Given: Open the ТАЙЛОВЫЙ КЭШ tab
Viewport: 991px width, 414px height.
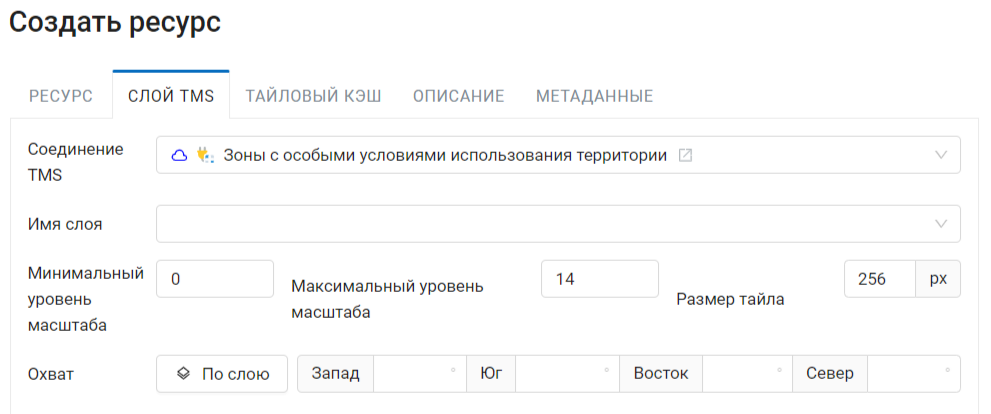Looking at the screenshot, I should (313, 97).
